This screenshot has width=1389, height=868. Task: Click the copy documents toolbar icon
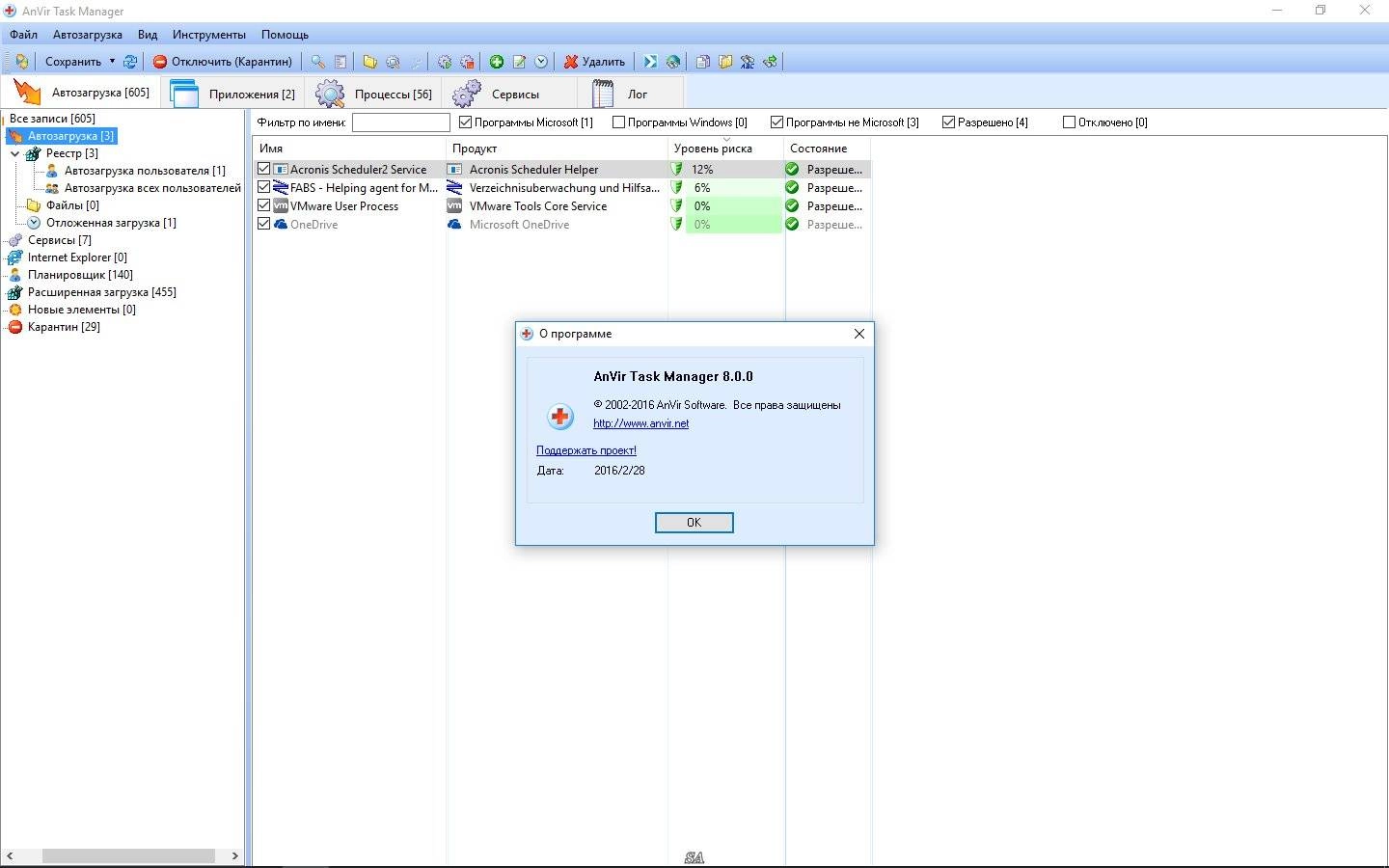pos(702,62)
